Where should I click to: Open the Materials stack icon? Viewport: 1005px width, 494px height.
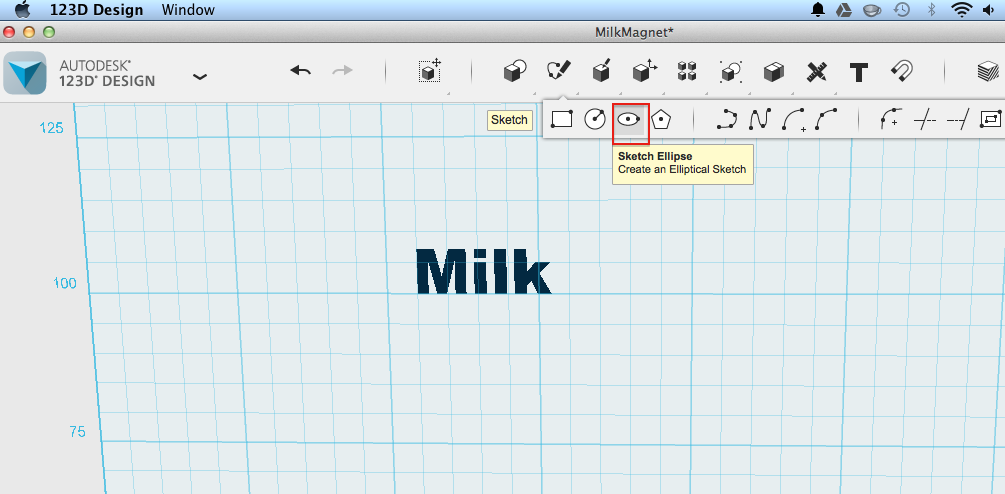pos(989,71)
